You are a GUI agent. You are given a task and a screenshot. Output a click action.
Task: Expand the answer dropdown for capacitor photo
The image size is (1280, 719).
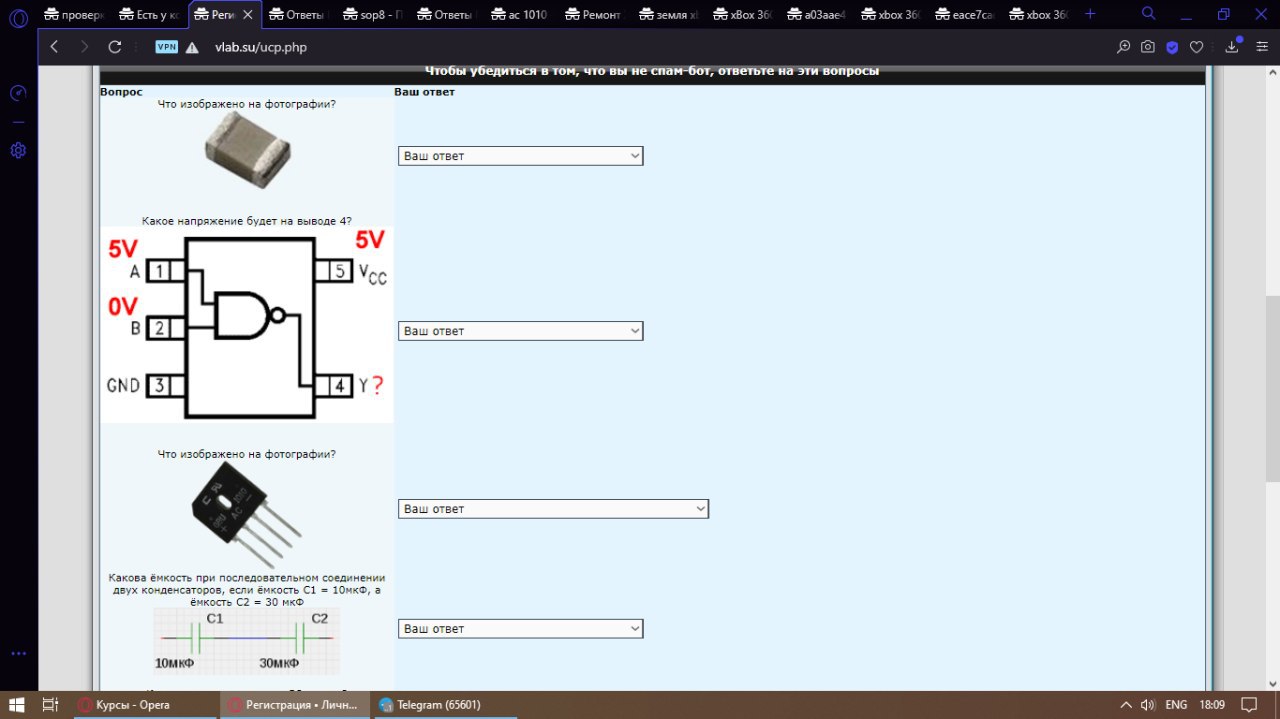point(520,156)
